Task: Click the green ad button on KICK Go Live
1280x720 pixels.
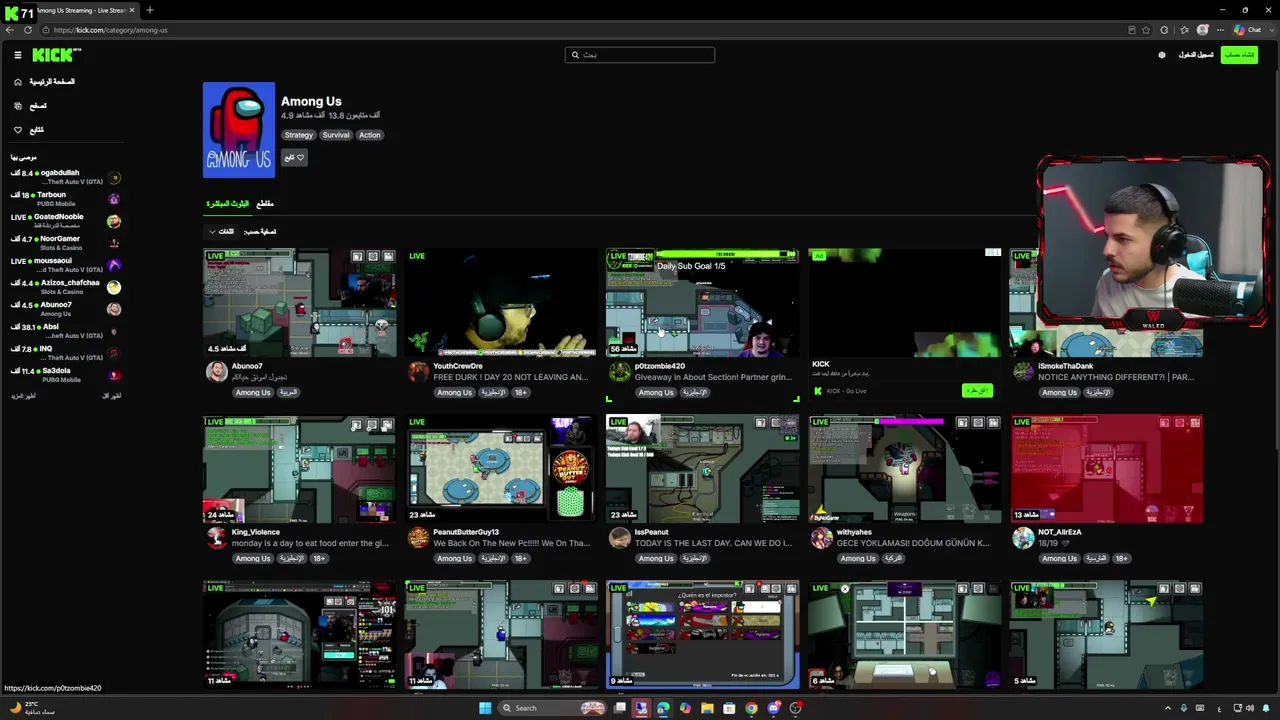Action: point(977,390)
